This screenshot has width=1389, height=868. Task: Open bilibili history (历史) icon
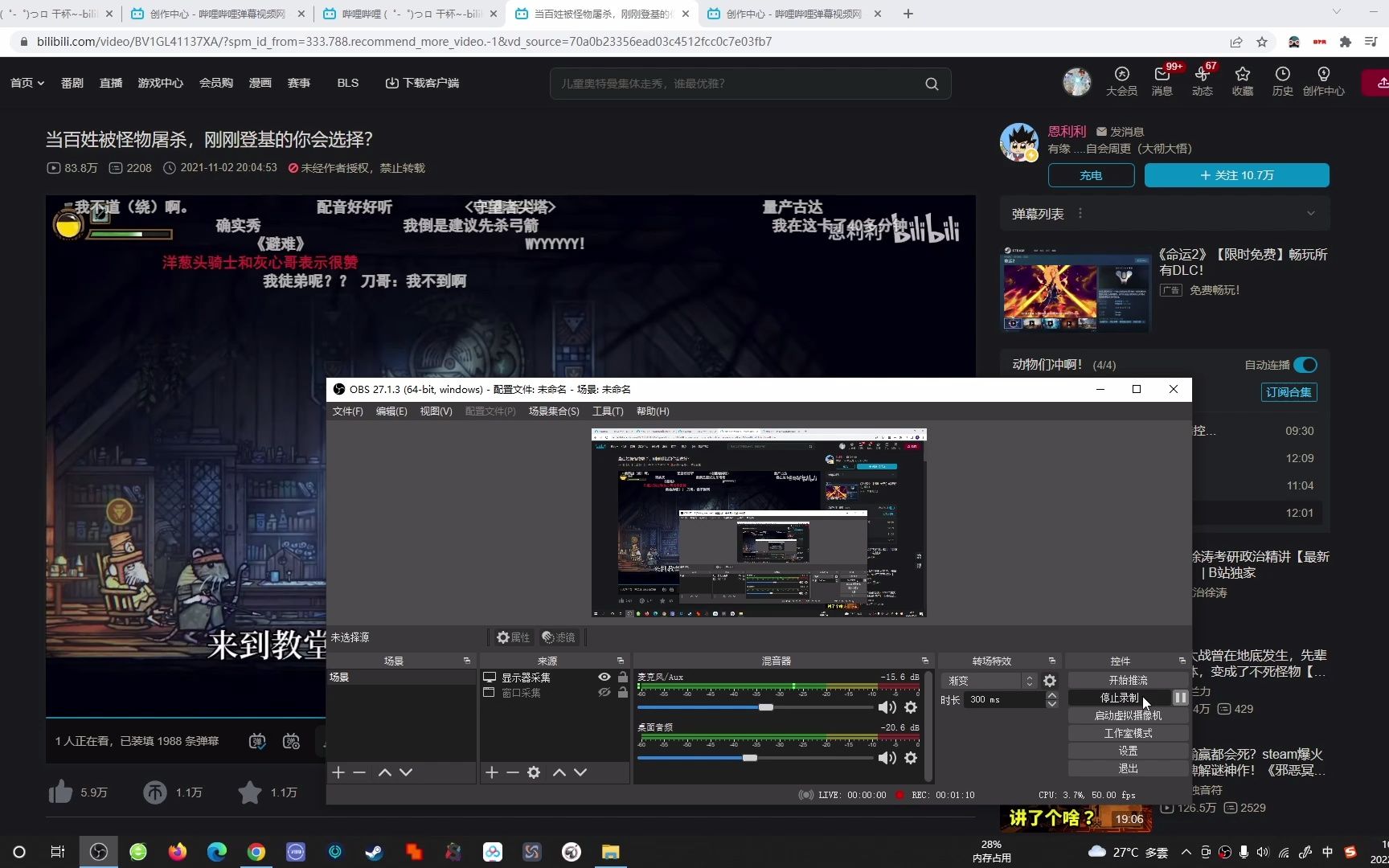tap(1283, 81)
